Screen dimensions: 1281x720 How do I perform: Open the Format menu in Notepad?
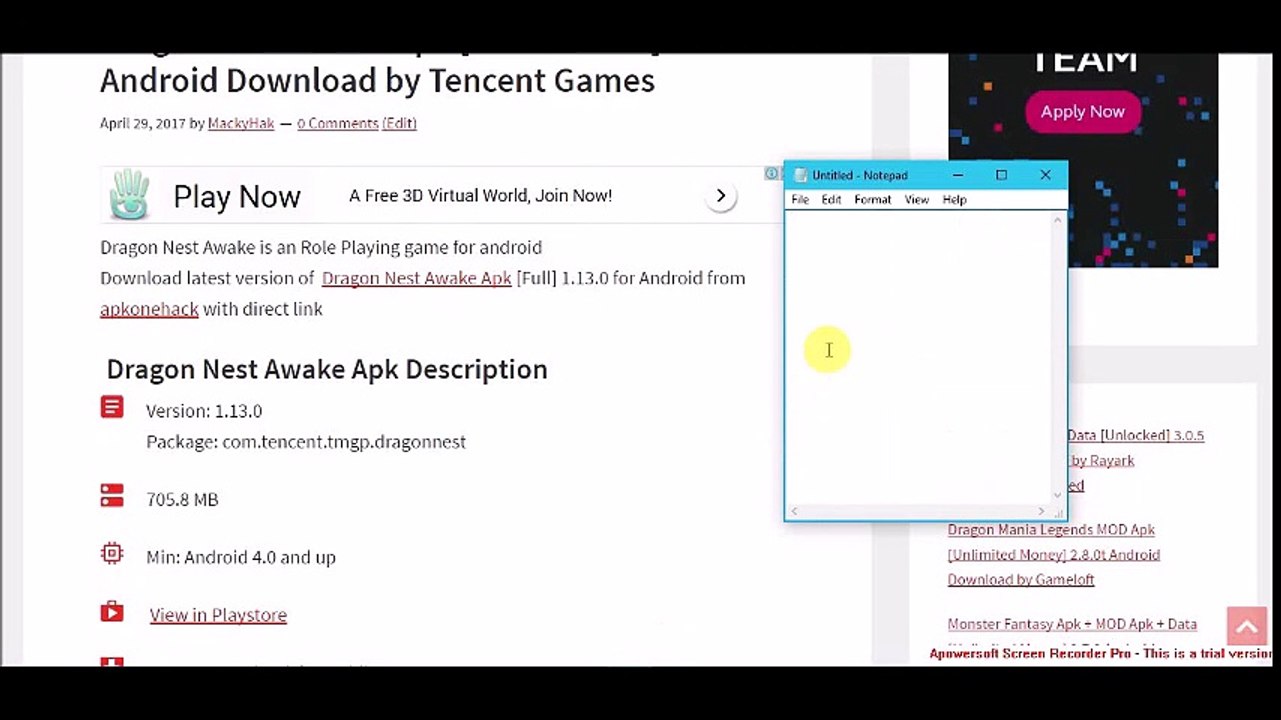tap(872, 199)
